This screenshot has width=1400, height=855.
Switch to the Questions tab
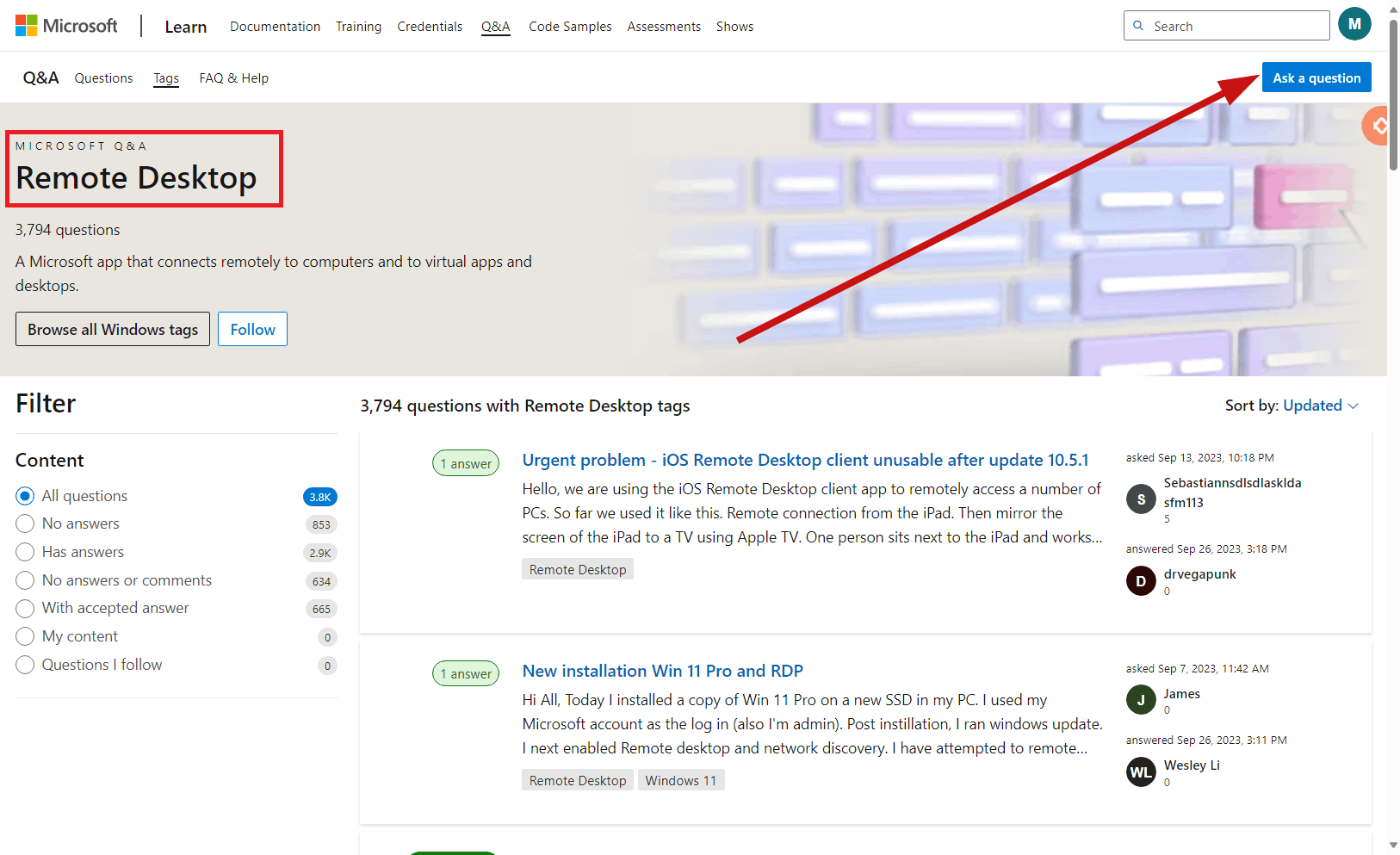[x=103, y=78]
